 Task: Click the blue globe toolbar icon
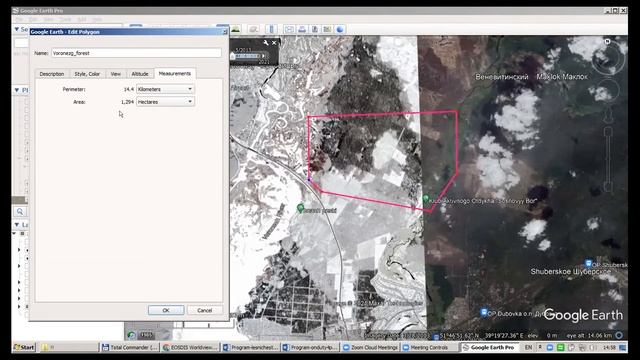click(x=340, y=29)
